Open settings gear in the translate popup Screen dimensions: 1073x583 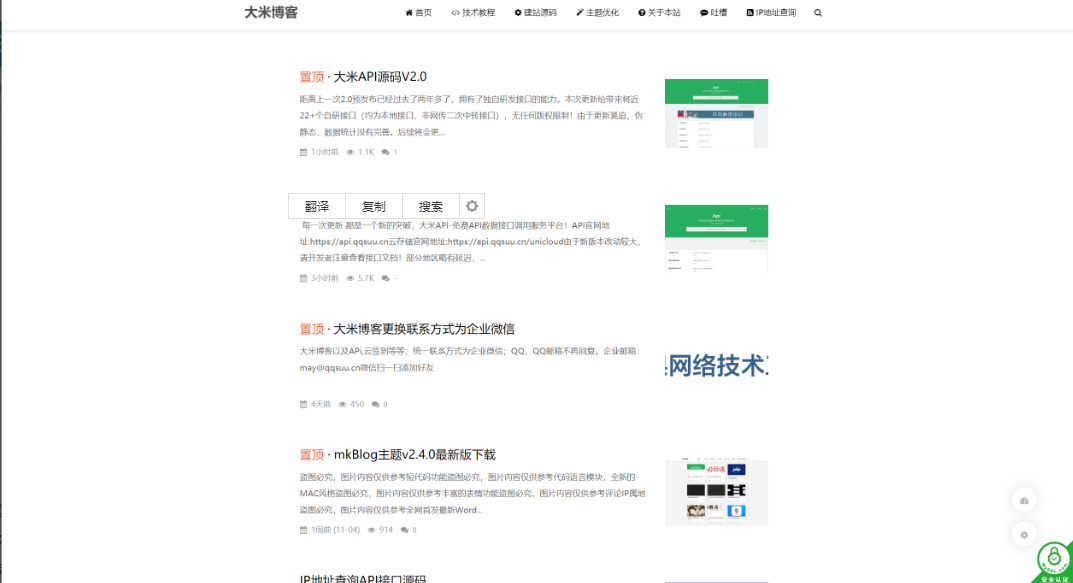[471, 206]
